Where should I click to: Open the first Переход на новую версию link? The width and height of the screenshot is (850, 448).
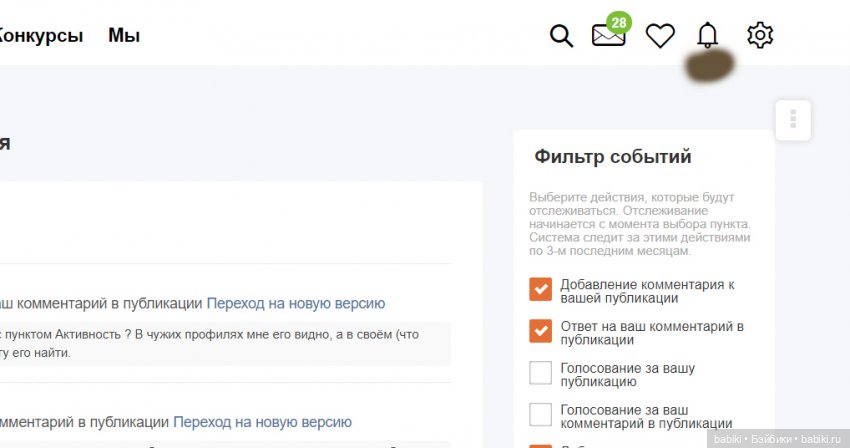coord(295,304)
